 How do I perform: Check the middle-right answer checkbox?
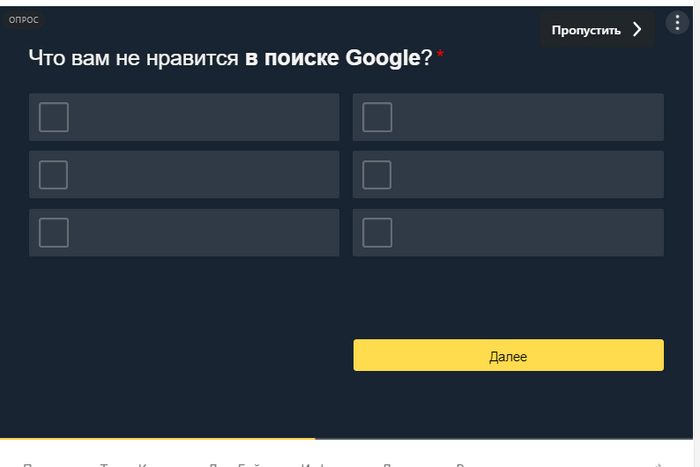pyautogui.click(x=377, y=175)
